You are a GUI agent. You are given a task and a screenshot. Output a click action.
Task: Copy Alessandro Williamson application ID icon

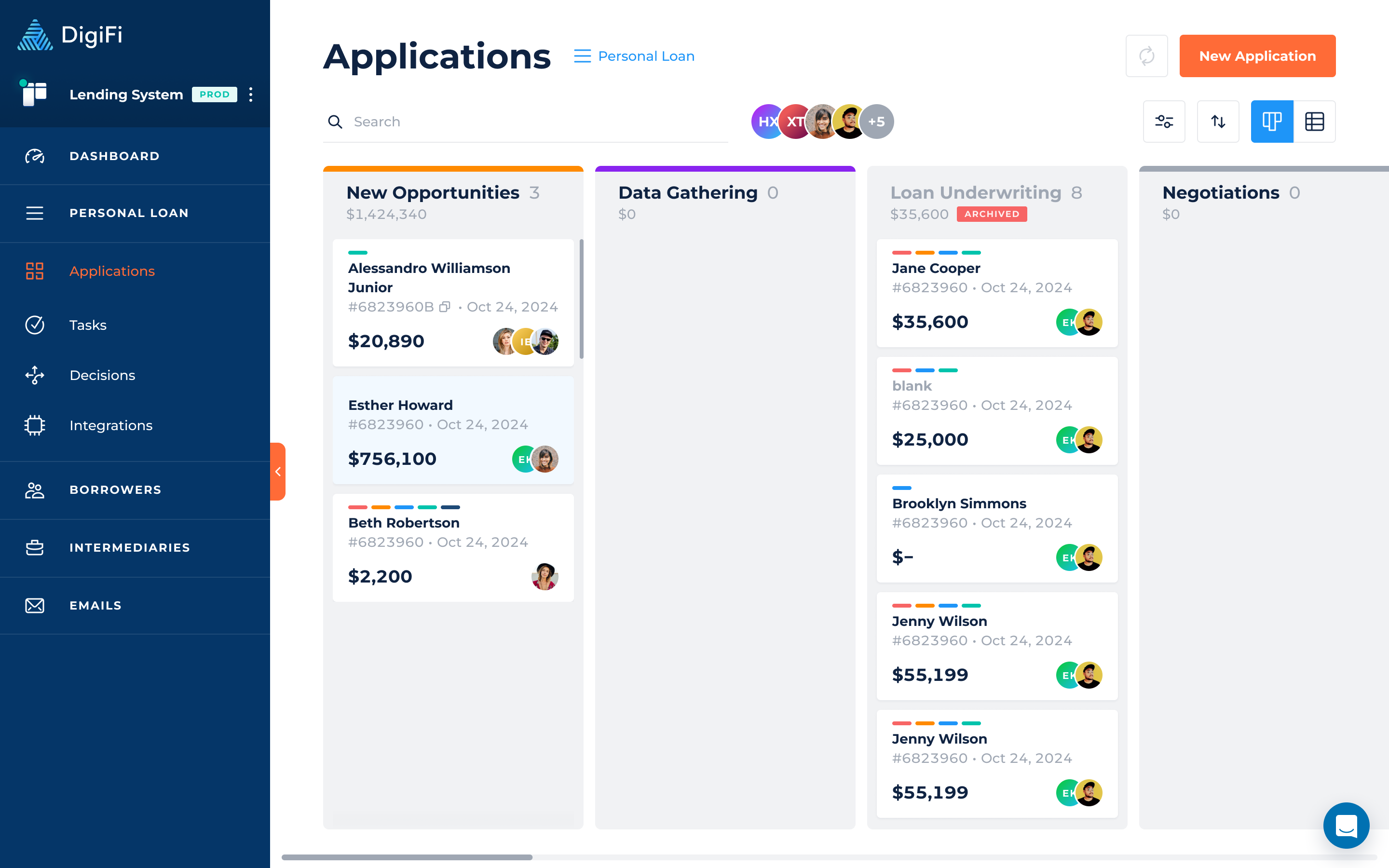(445, 307)
